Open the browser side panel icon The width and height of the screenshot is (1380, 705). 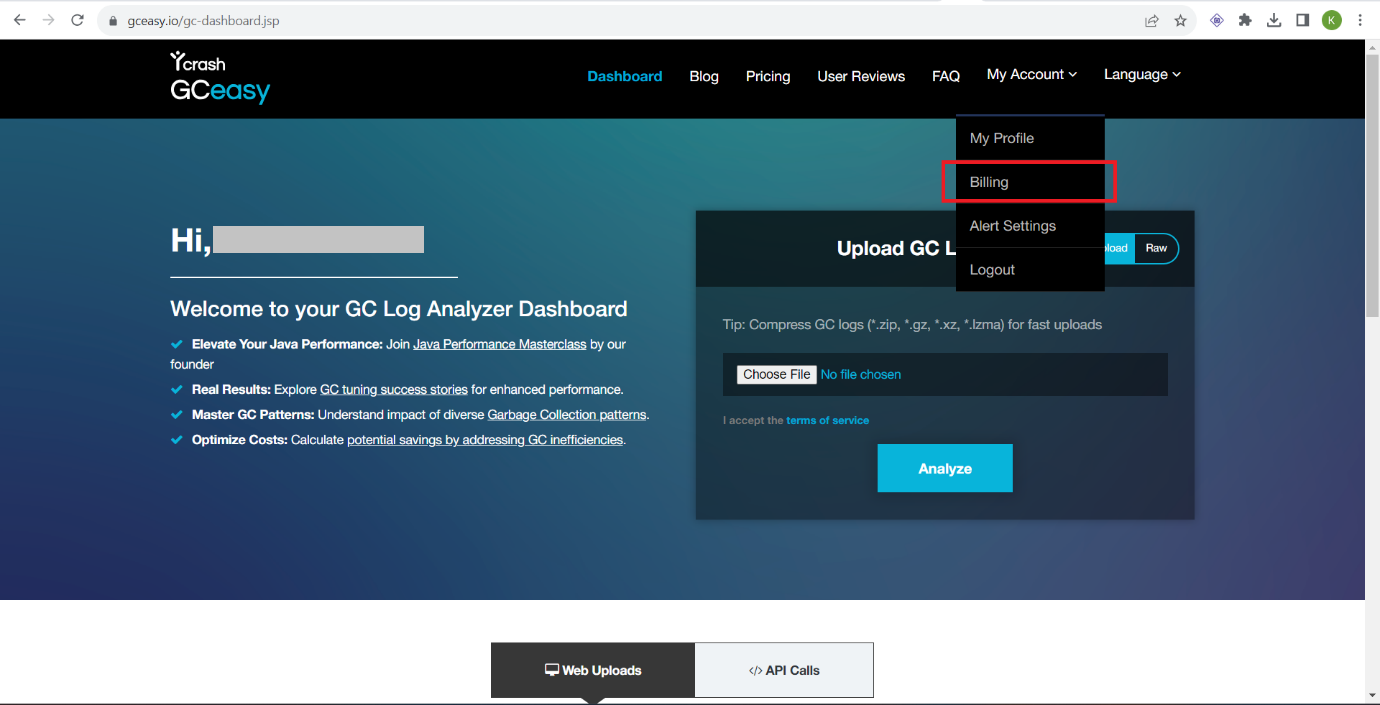pos(1302,20)
